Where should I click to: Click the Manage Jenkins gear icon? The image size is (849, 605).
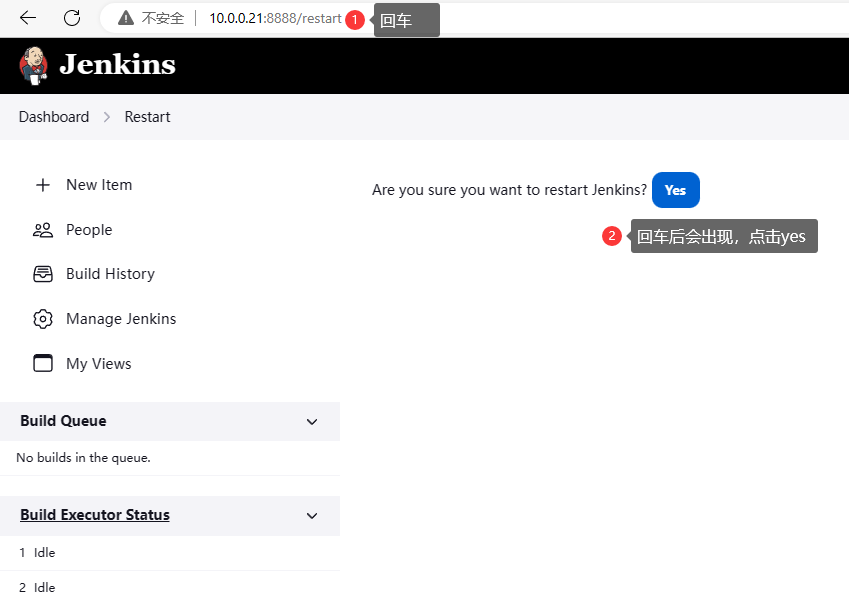(x=43, y=319)
